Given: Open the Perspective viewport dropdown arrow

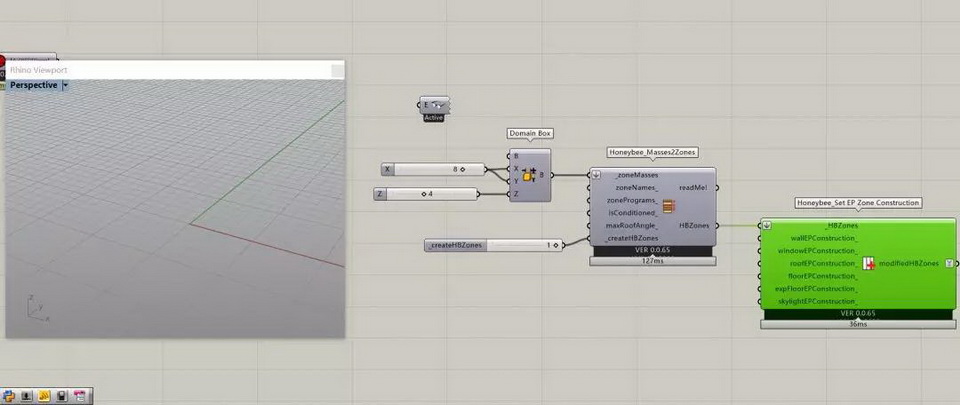Looking at the screenshot, I should [x=66, y=86].
